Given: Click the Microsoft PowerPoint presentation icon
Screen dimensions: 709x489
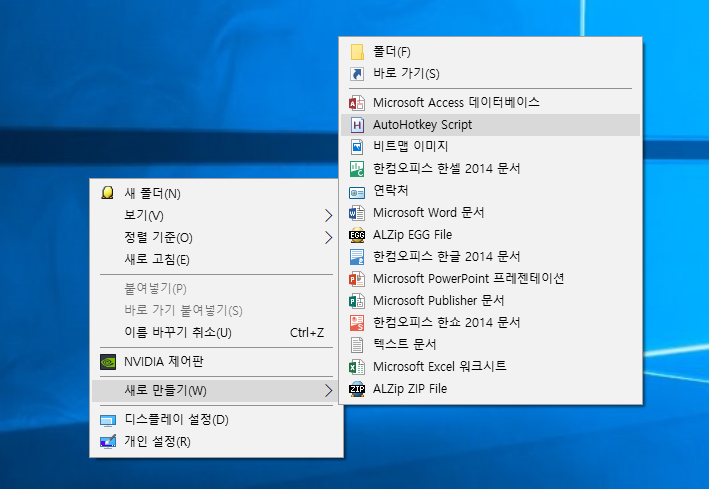Looking at the screenshot, I should point(357,279).
